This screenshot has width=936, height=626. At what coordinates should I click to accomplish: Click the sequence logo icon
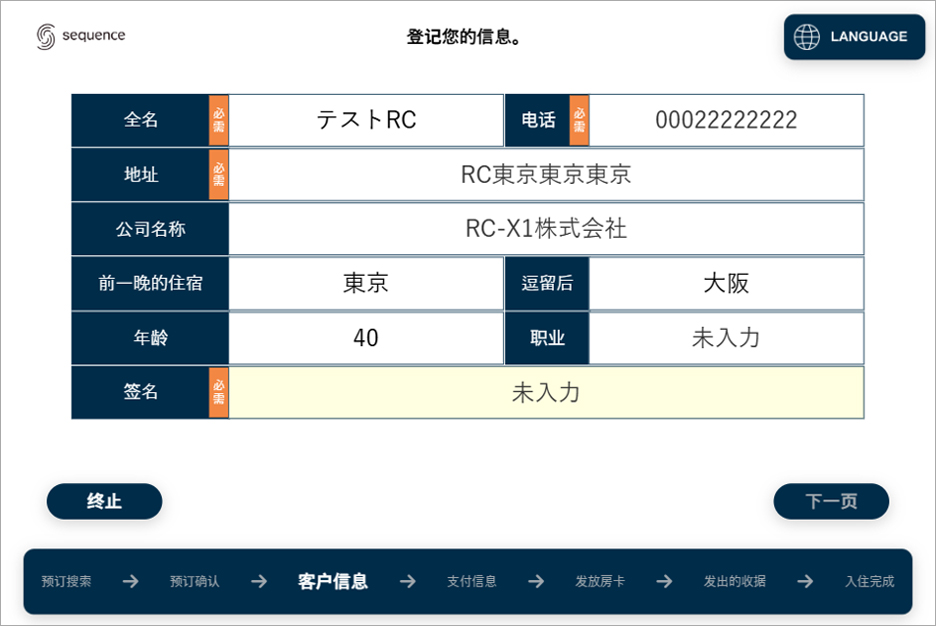click(46, 36)
